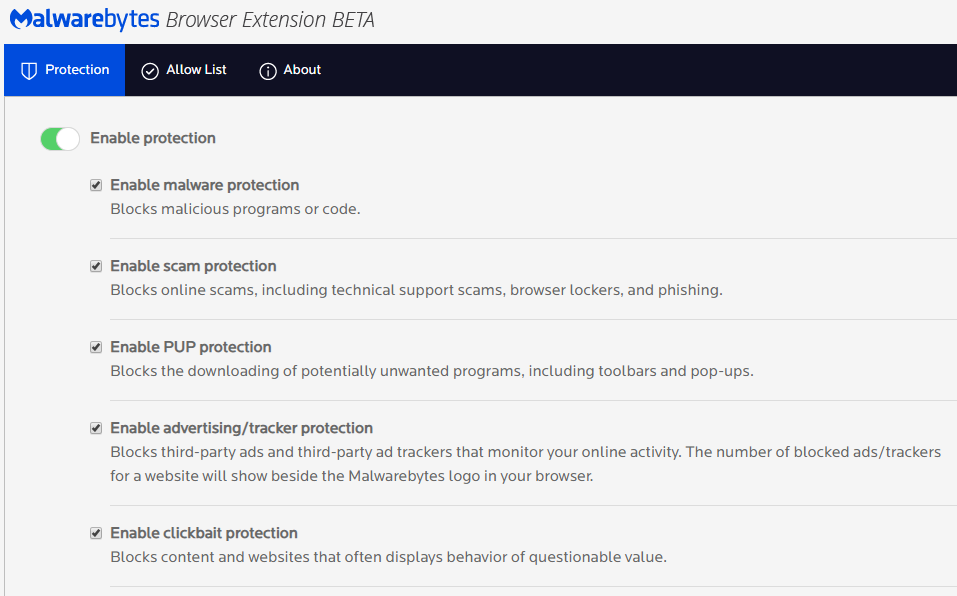957x596 pixels.
Task: Switch to the Protection tab
Action: point(65,70)
